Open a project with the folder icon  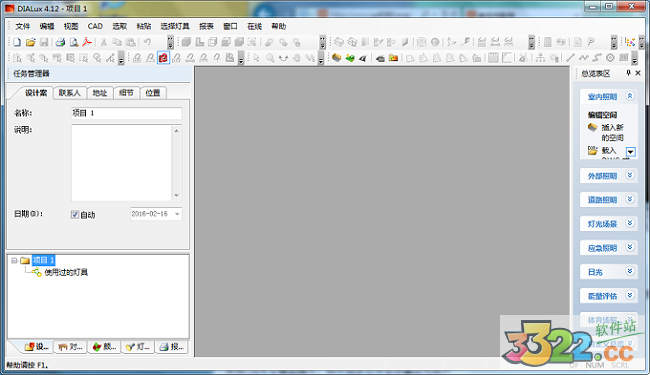tap(30, 42)
